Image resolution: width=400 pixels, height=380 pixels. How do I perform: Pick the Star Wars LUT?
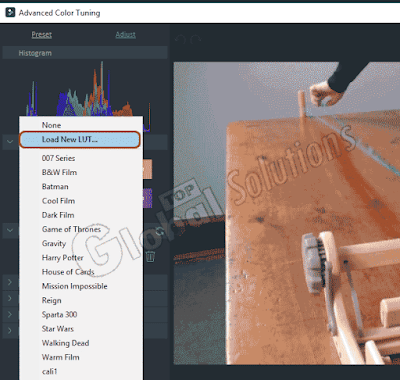point(81,329)
